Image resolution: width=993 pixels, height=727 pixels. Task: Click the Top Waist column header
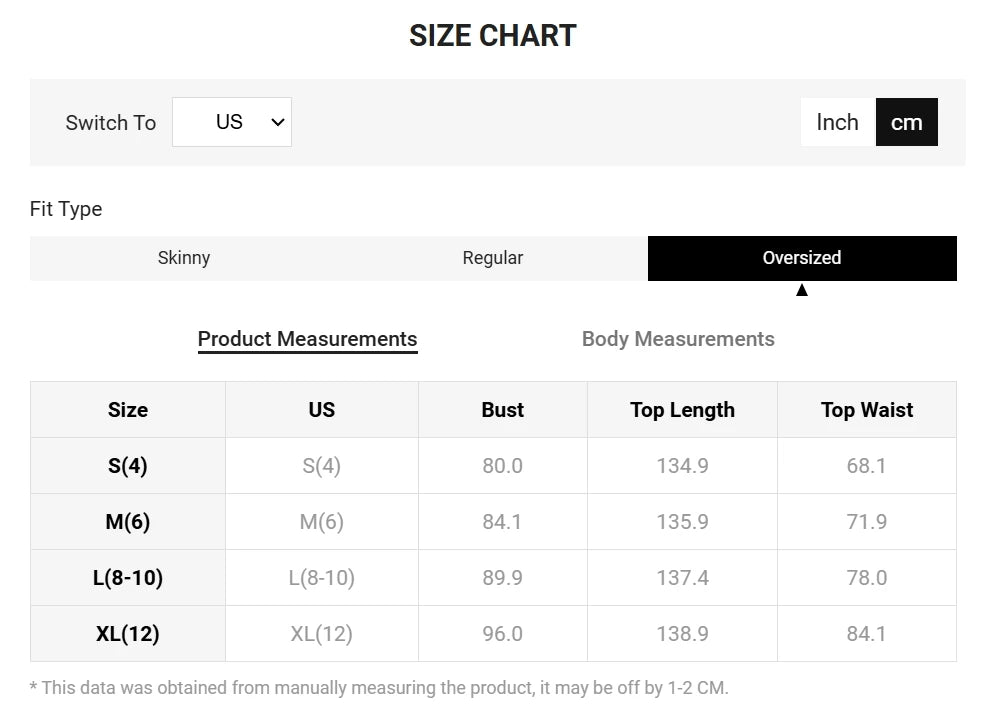[x=867, y=410]
